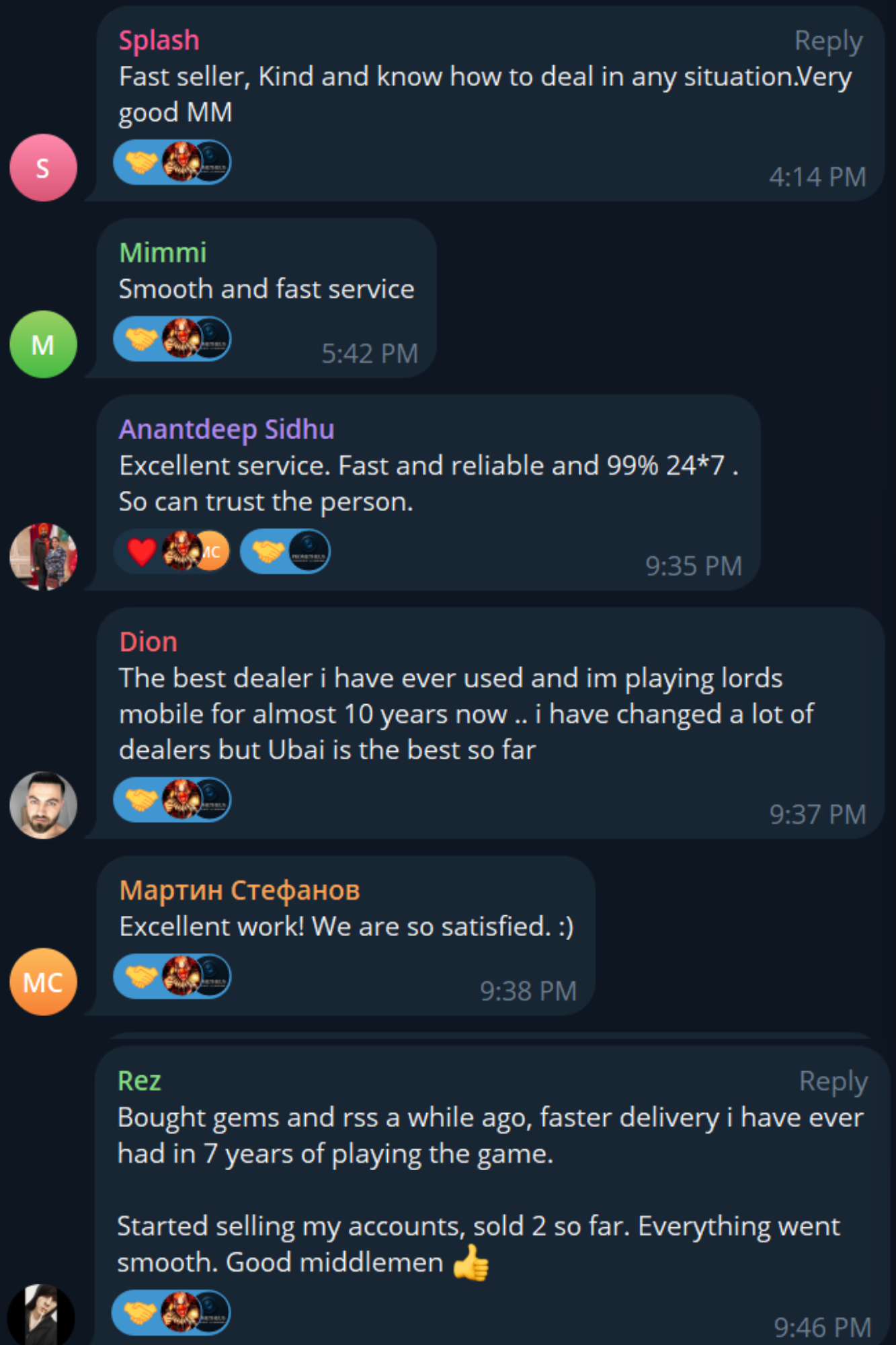Toggle handshake reaction on Мартин Стефанов's message
Viewport: 896px width, 1345px height.
(x=141, y=976)
